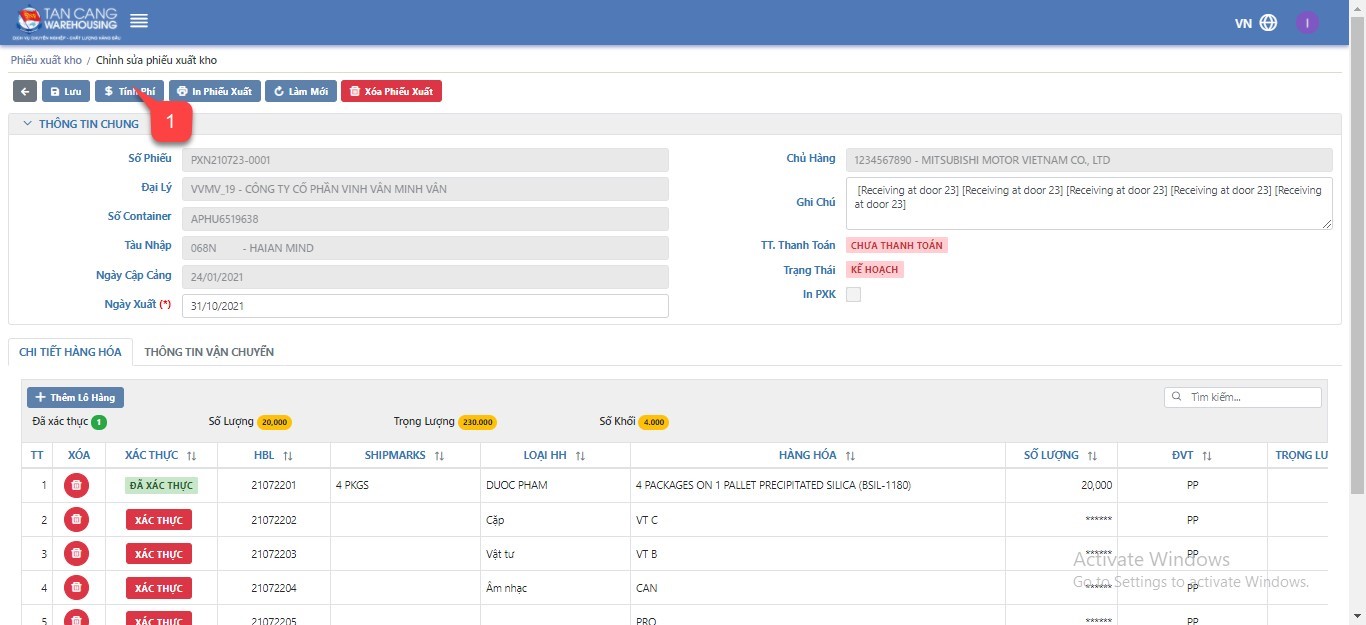The width and height of the screenshot is (1366, 625).
Task: Sort by HBL column arrows
Action: coord(288,455)
